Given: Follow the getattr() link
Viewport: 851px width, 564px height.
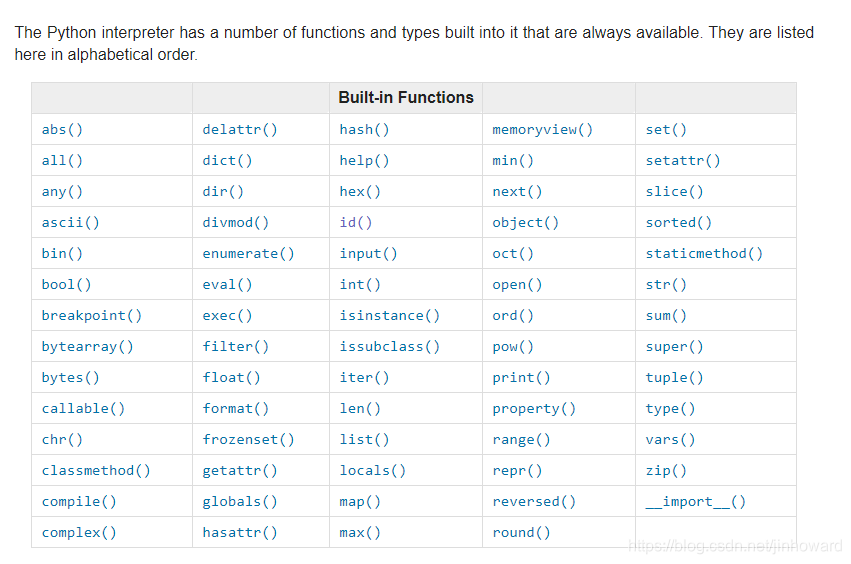Looking at the screenshot, I should (240, 470).
